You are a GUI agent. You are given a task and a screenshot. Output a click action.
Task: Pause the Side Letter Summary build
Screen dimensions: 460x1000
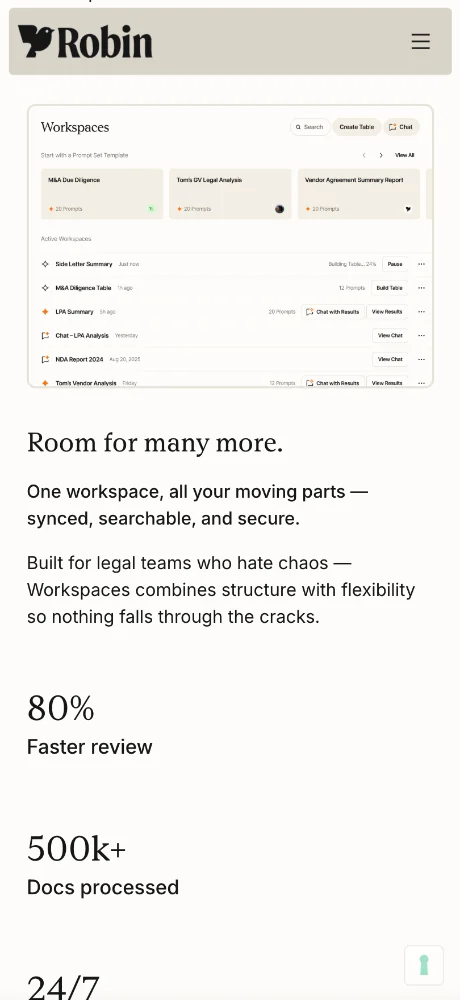[395, 264]
